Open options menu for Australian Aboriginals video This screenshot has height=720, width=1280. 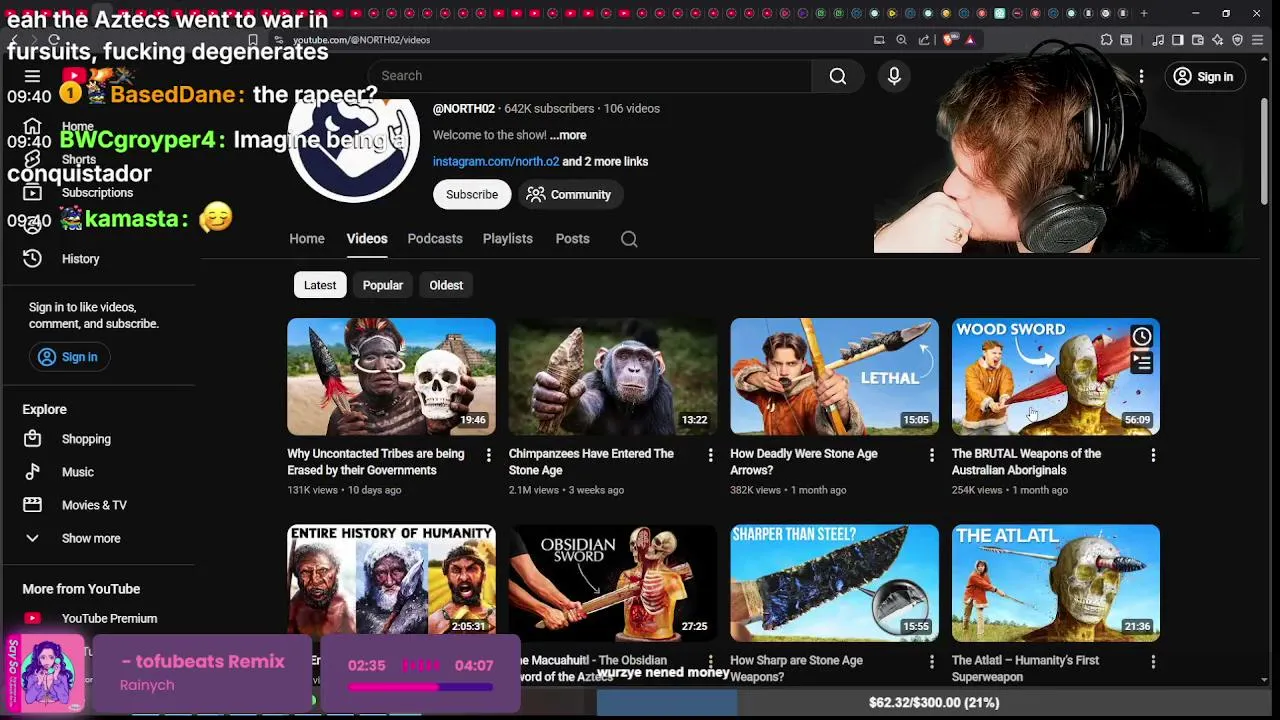pyautogui.click(x=1153, y=455)
